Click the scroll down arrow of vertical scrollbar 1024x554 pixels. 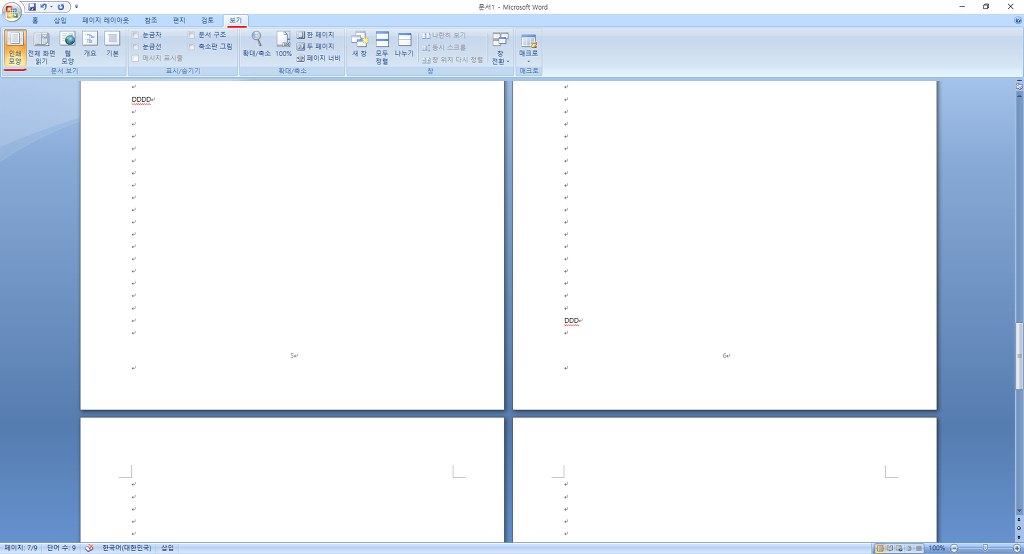[x=1019, y=510]
